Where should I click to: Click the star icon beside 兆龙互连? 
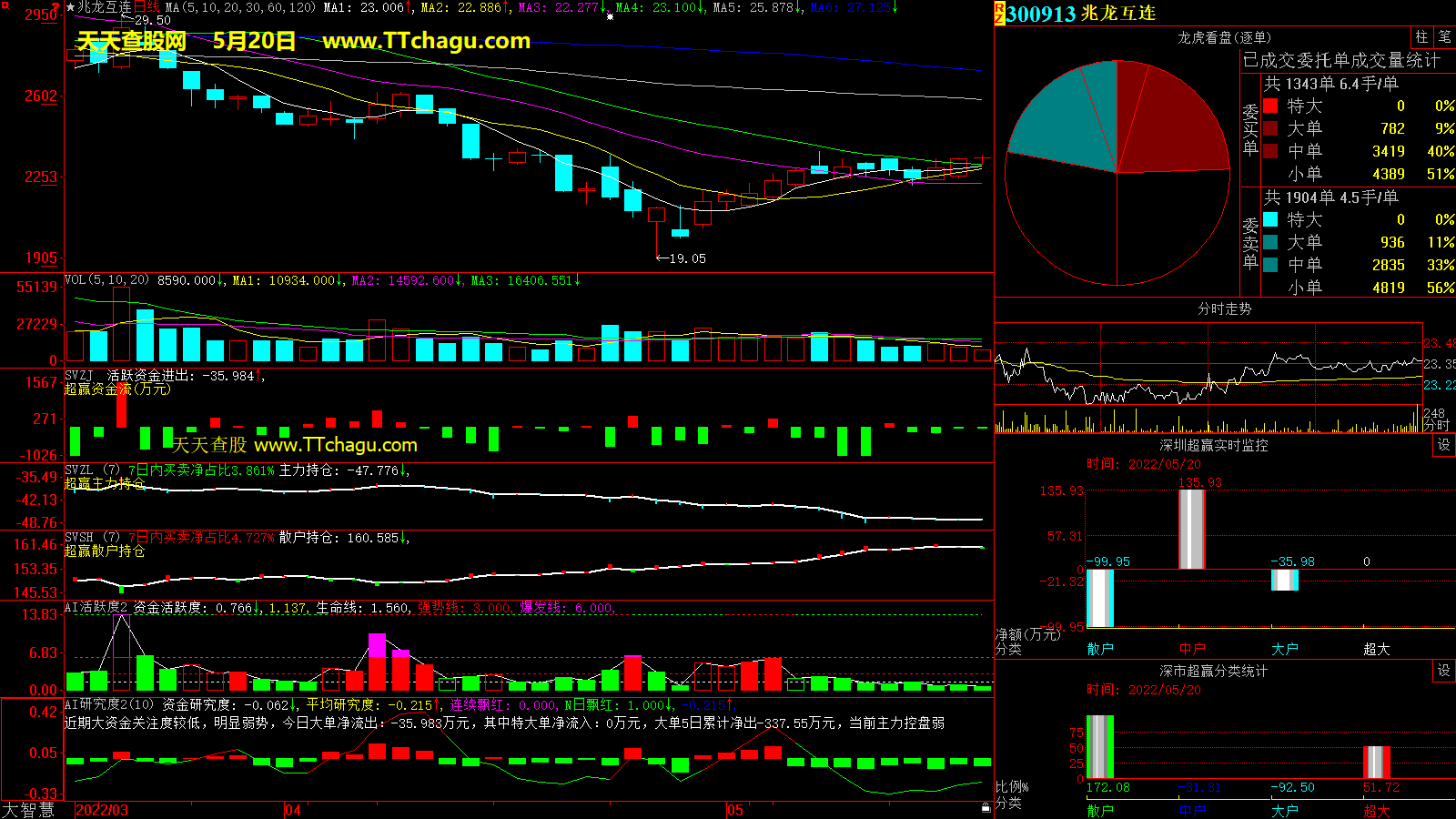[70, 7]
